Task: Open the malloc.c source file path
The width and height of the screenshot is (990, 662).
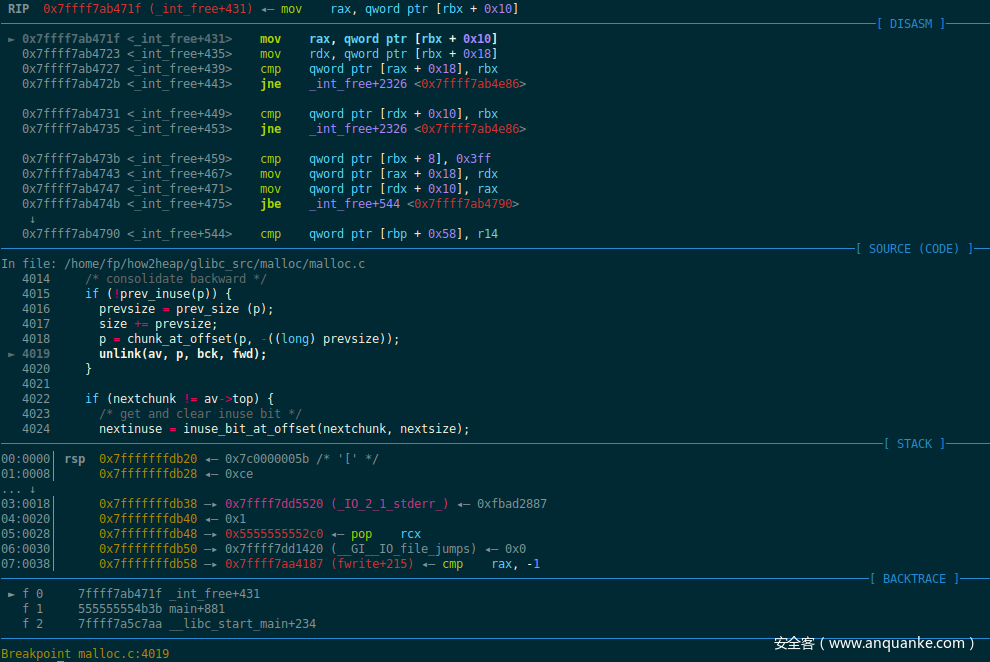Action: [214, 264]
